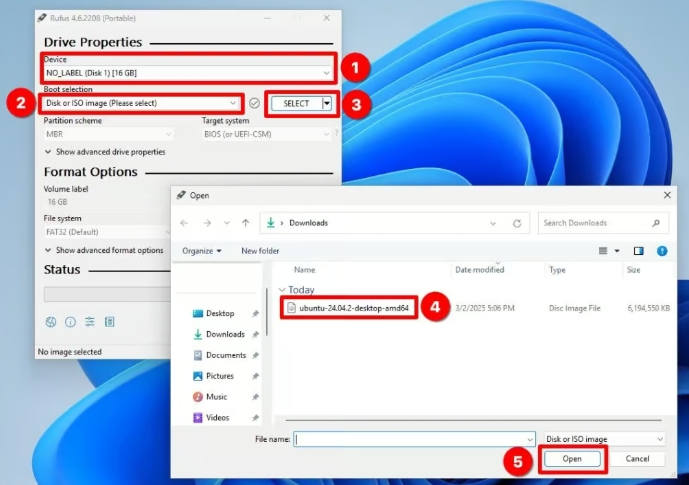The image size is (689, 485).
Task: Show the Rufus log icon
Action: 109,322
